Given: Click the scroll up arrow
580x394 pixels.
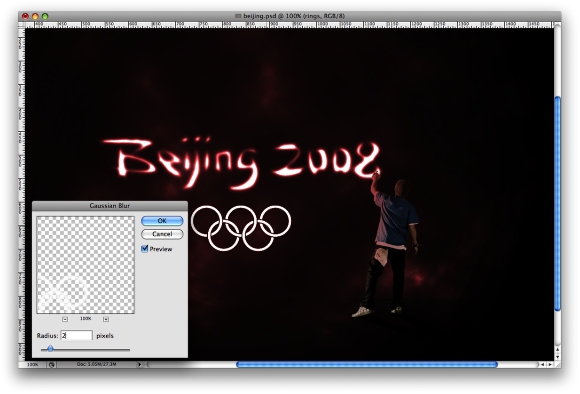Looking at the screenshot, I should tap(557, 349).
